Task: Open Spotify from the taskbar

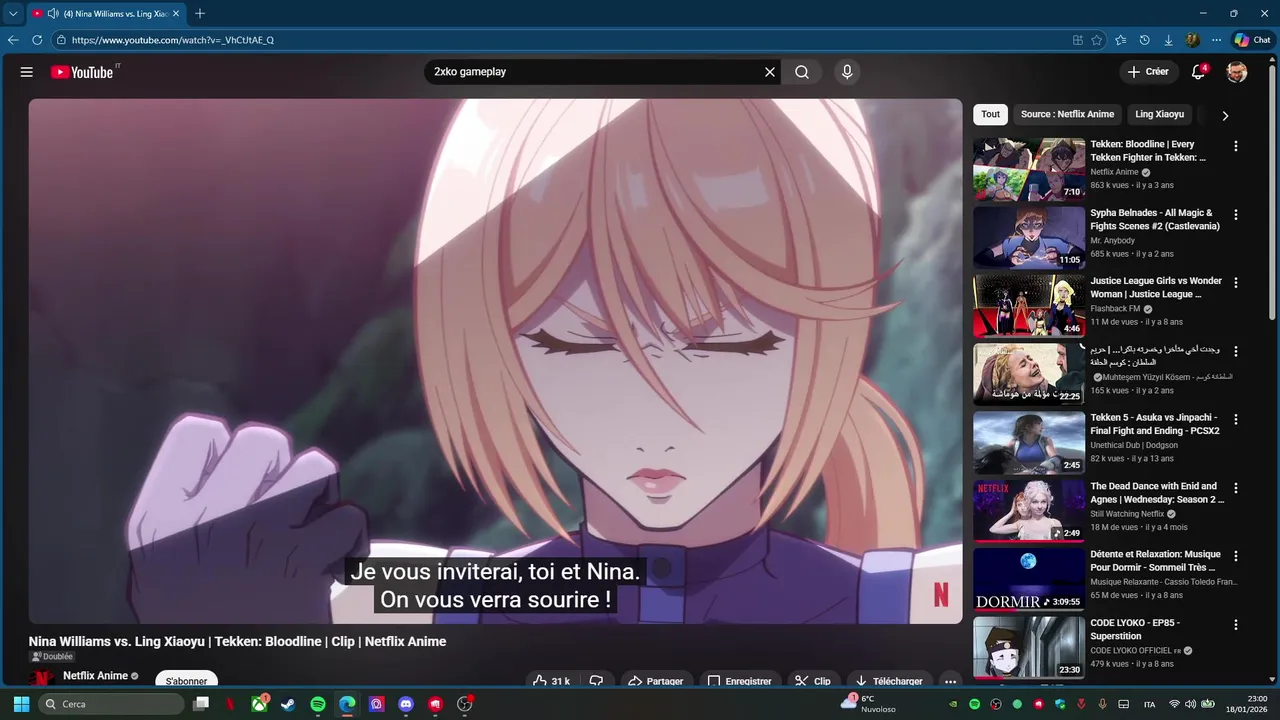Action: 318,704
